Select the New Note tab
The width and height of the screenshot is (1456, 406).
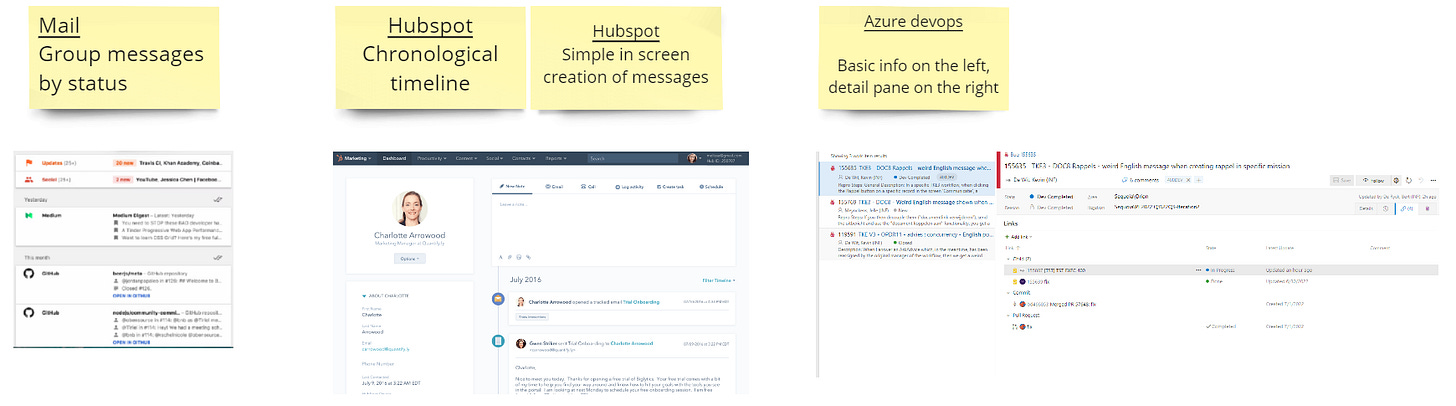pyautogui.click(x=512, y=186)
